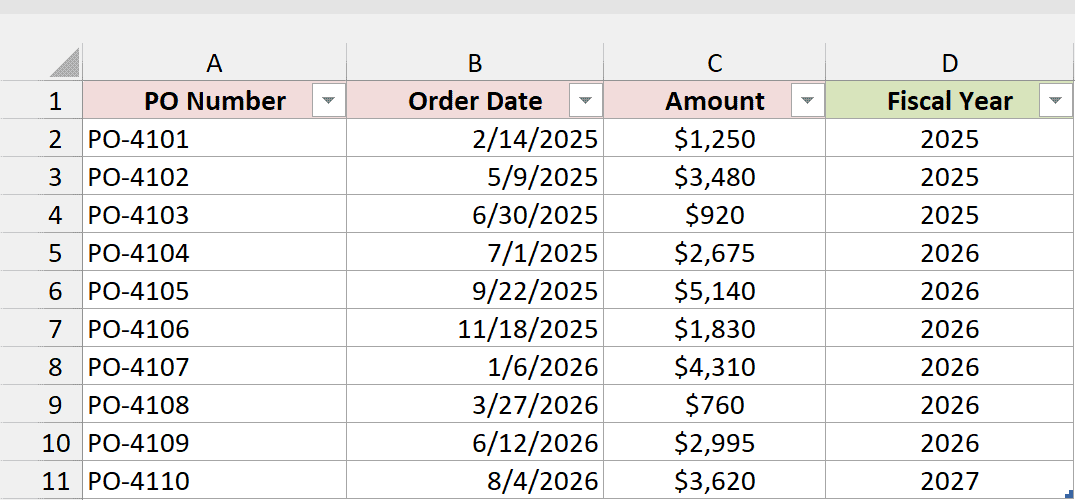Select the amount cell $3,480
Viewport: 1075px width, 500px height.
[714, 177]
